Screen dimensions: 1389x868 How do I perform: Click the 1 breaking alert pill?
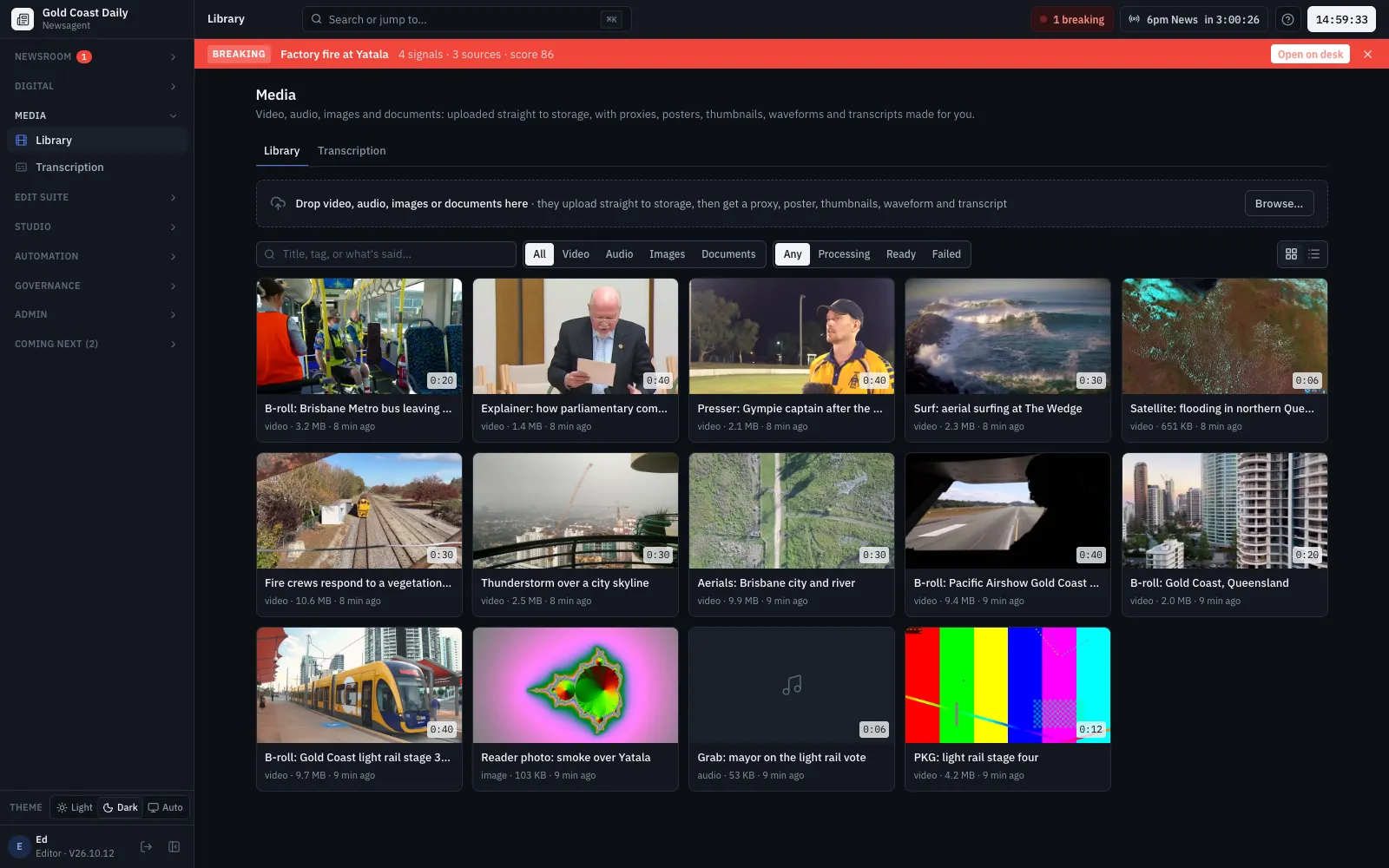pos(1073,19)
